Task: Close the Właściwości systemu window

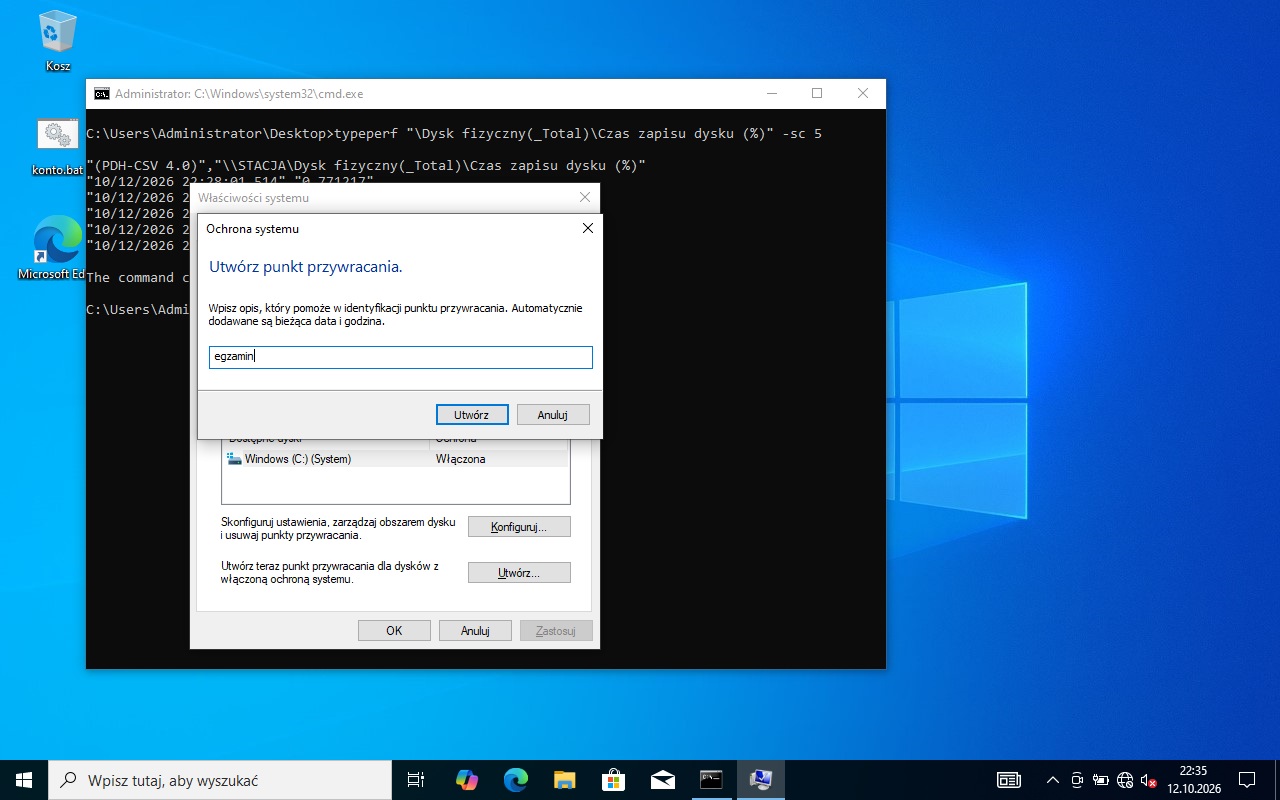Action: (585, 198)
